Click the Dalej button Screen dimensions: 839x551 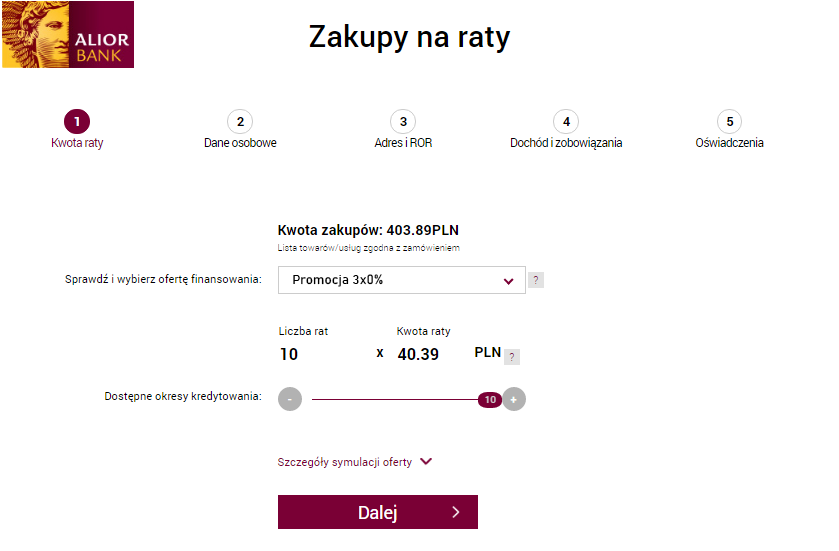(378, 512)
